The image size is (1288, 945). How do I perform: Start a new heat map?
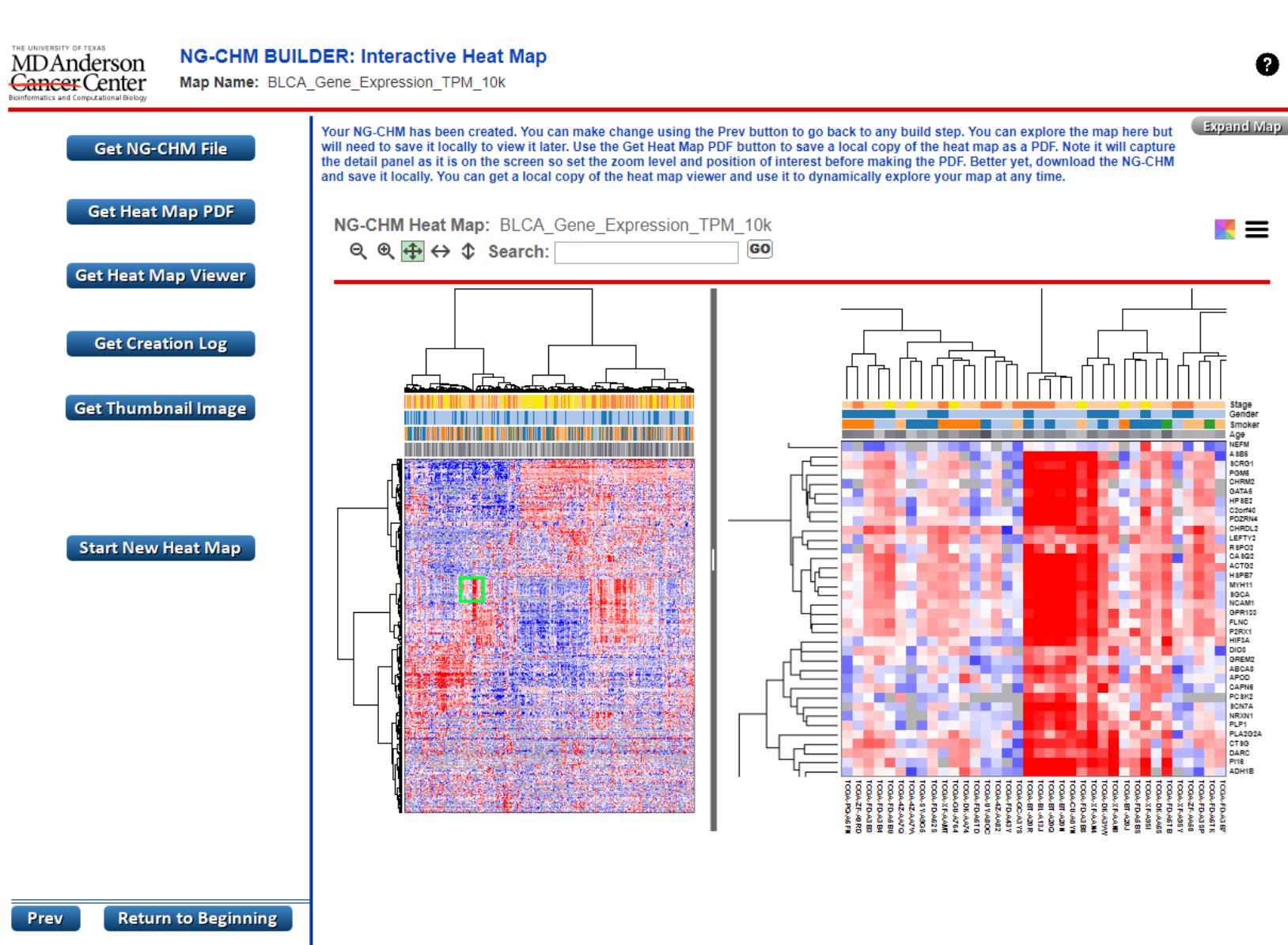(x=161, y=547)
